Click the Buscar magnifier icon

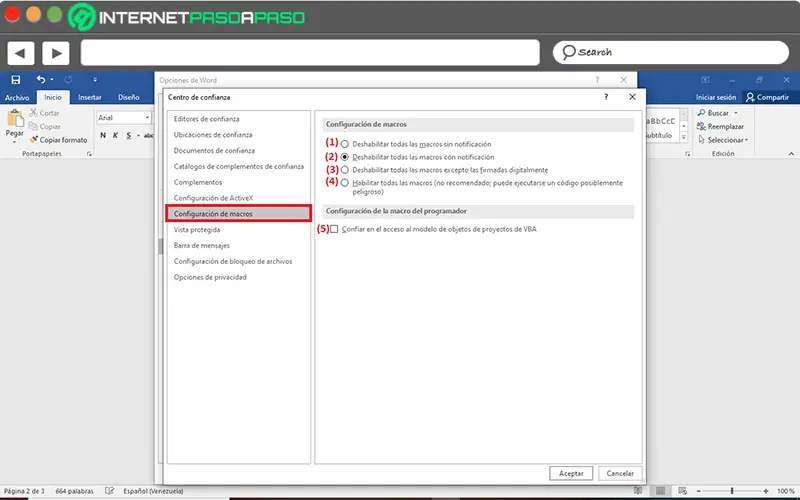[x=702, y=113]
